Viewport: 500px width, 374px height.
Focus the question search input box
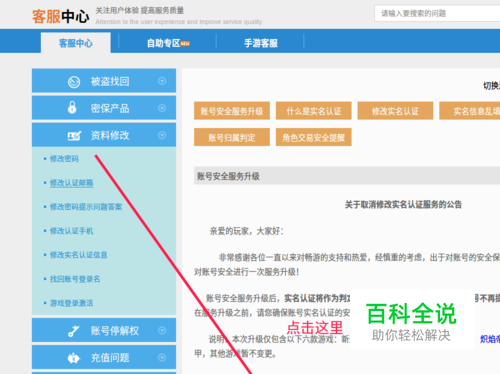pyautogui.click(x=437, y=13)
